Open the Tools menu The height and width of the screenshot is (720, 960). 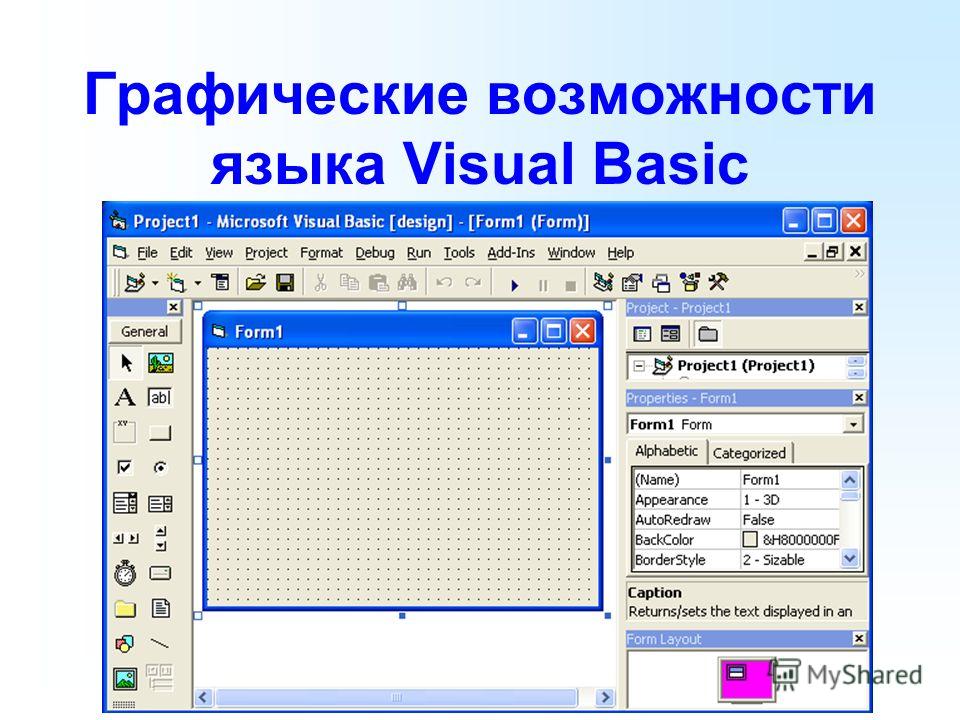pyautogui.click(x=459, y=253)
